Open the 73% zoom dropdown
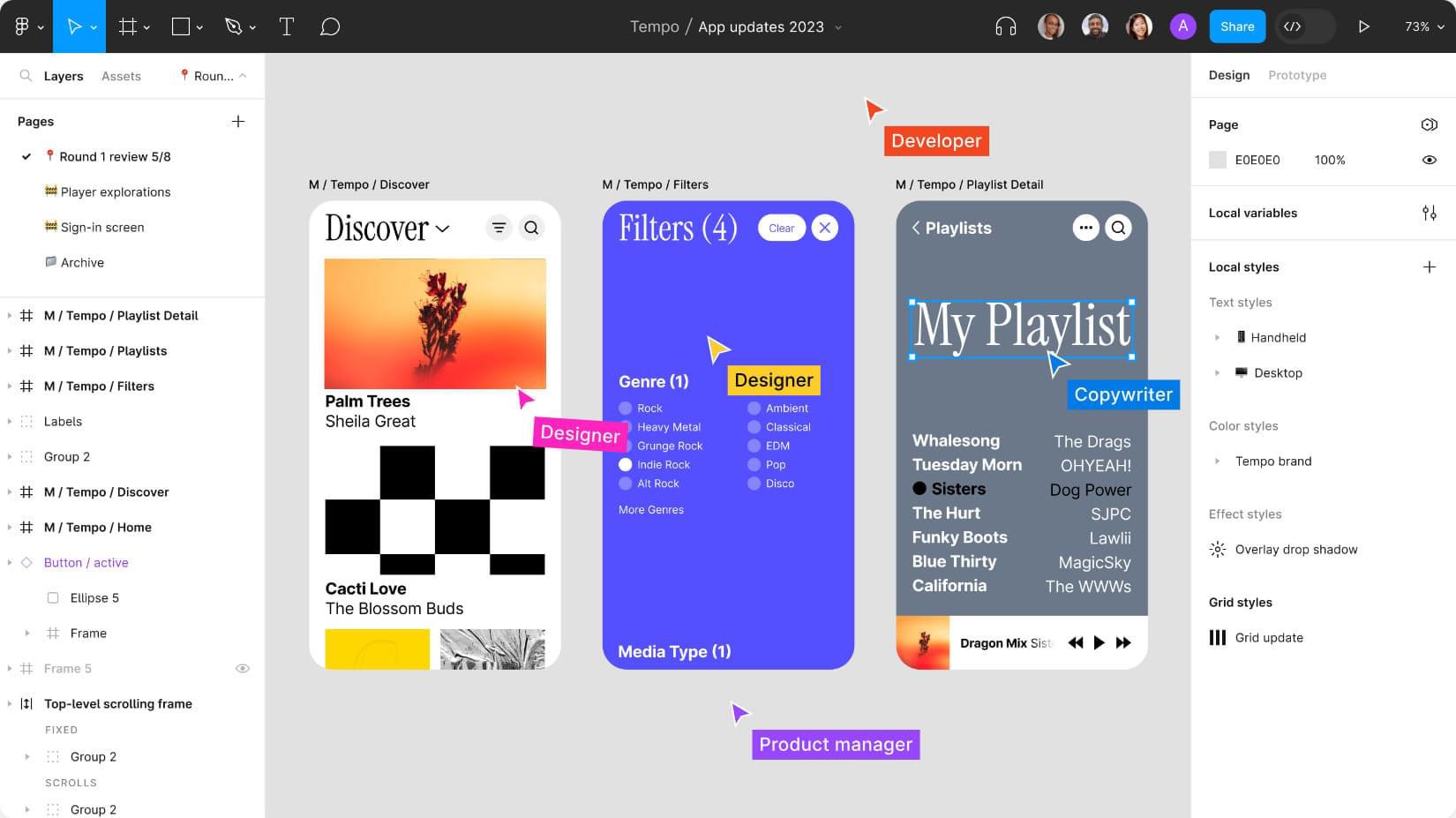 pos(1424,26)
